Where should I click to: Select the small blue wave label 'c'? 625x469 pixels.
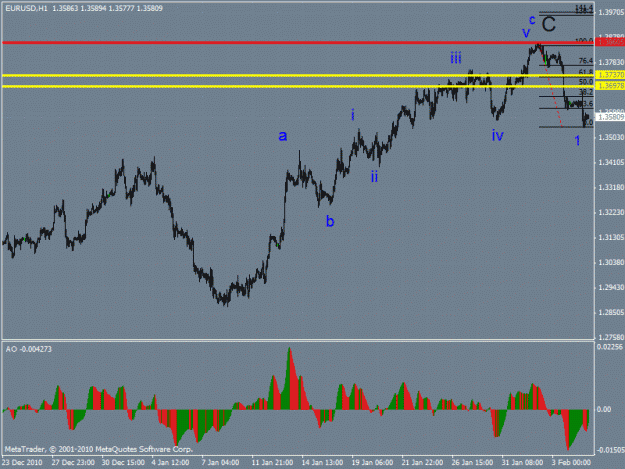[x=532, y=20]
